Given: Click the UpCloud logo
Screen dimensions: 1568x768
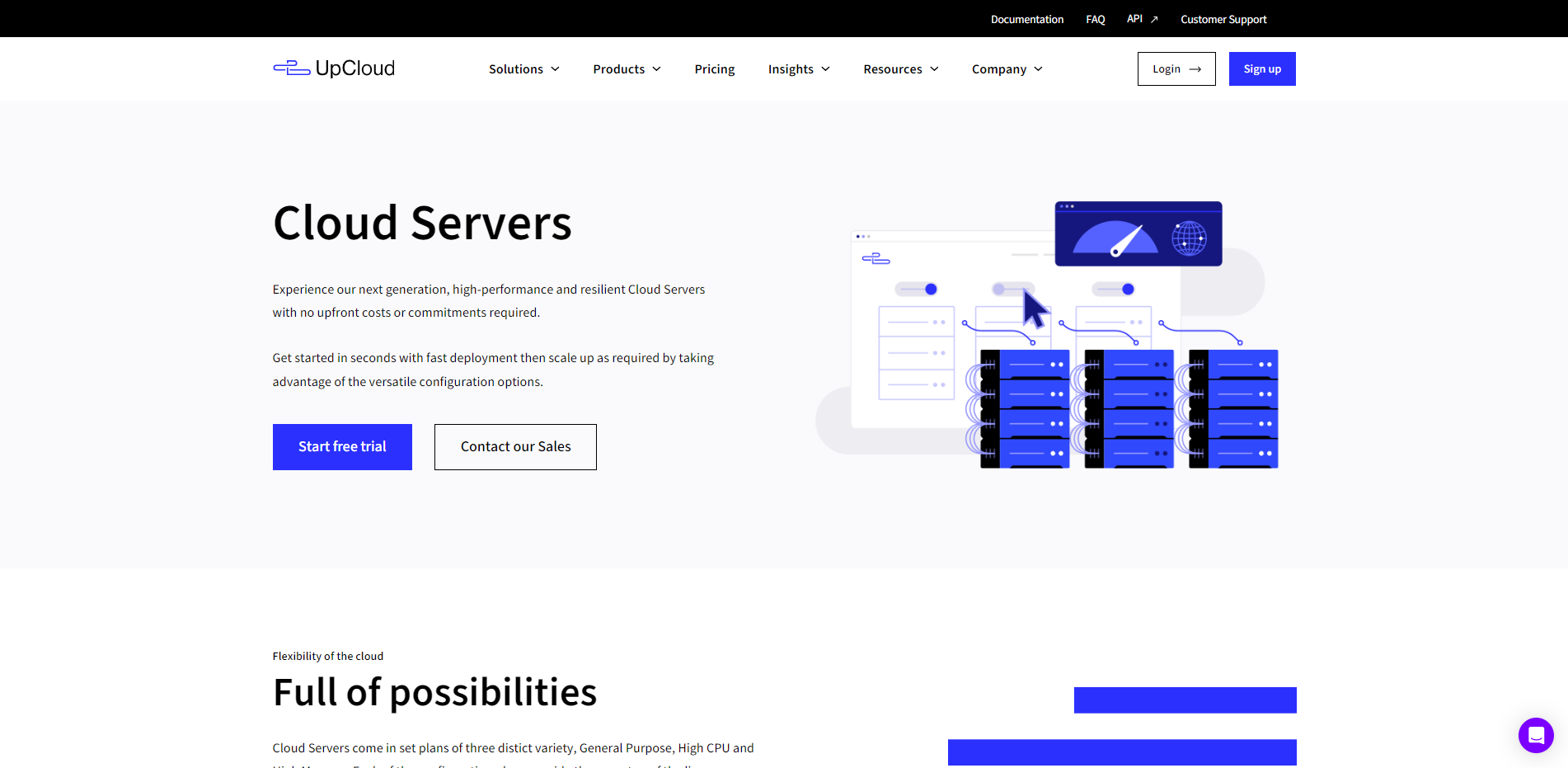Looking at the screenshot, I should coord(334,68).
